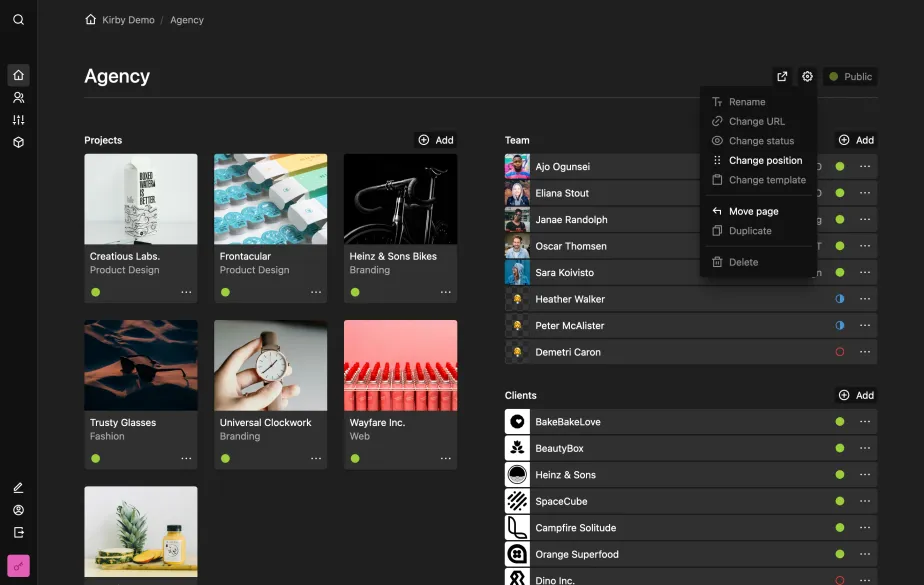This screenshot has width=924, height=585.
Task: Click the pink brush button in sidebar
Action: [18, 566]
